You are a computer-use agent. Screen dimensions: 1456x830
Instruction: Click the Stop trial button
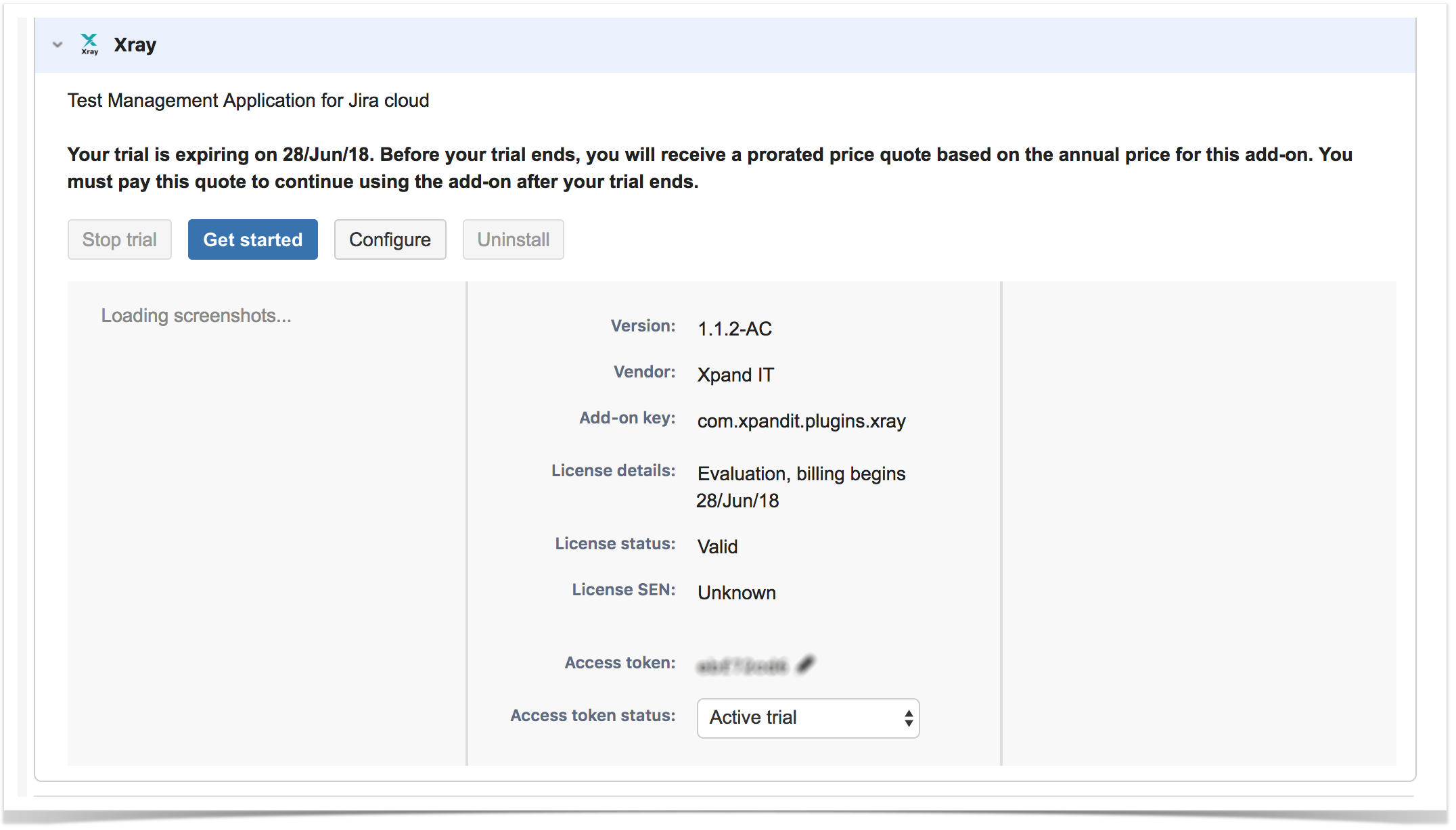click(x=120, y=239)
